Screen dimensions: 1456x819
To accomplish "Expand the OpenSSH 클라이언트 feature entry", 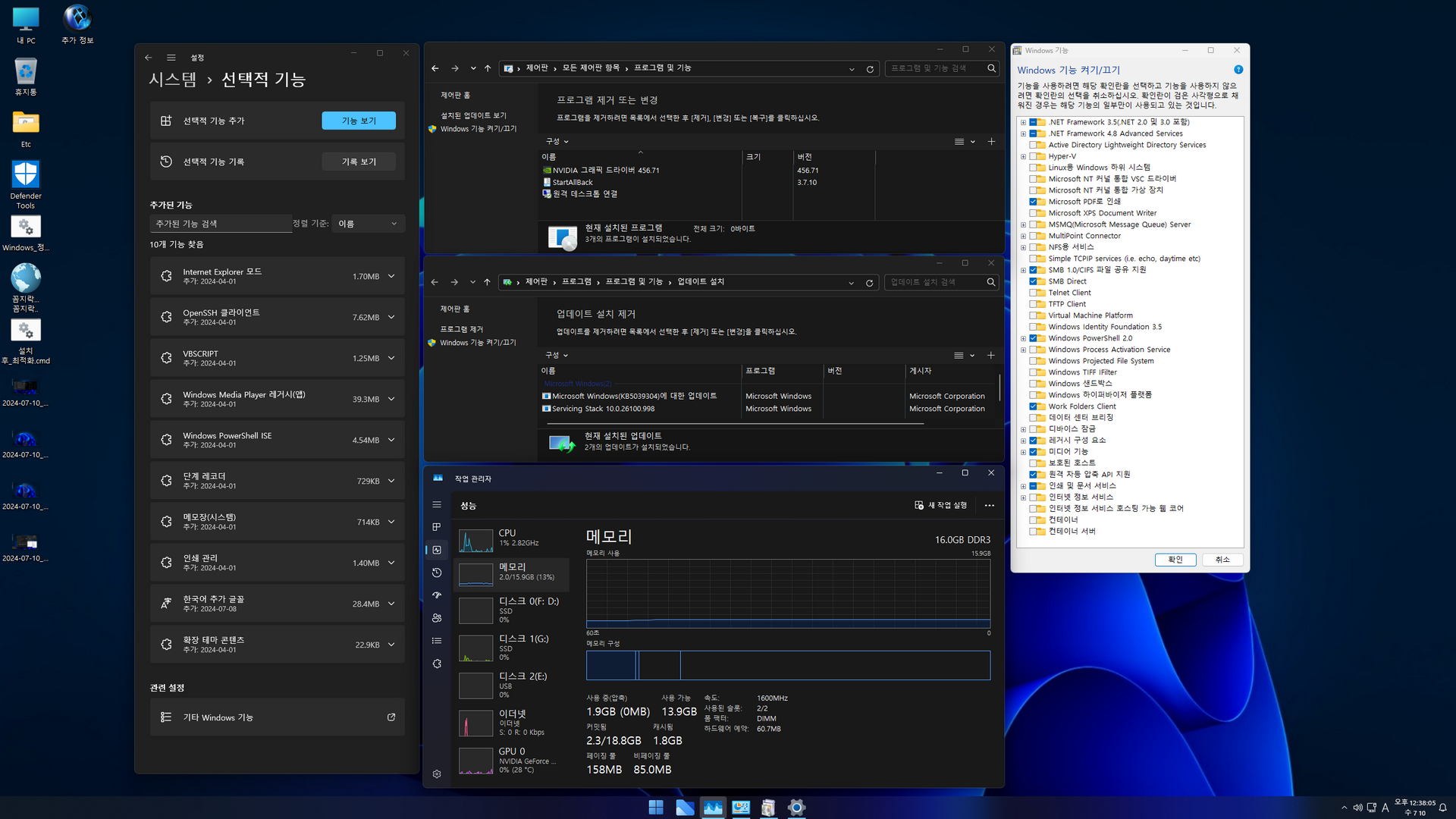I will coord(391,317).
